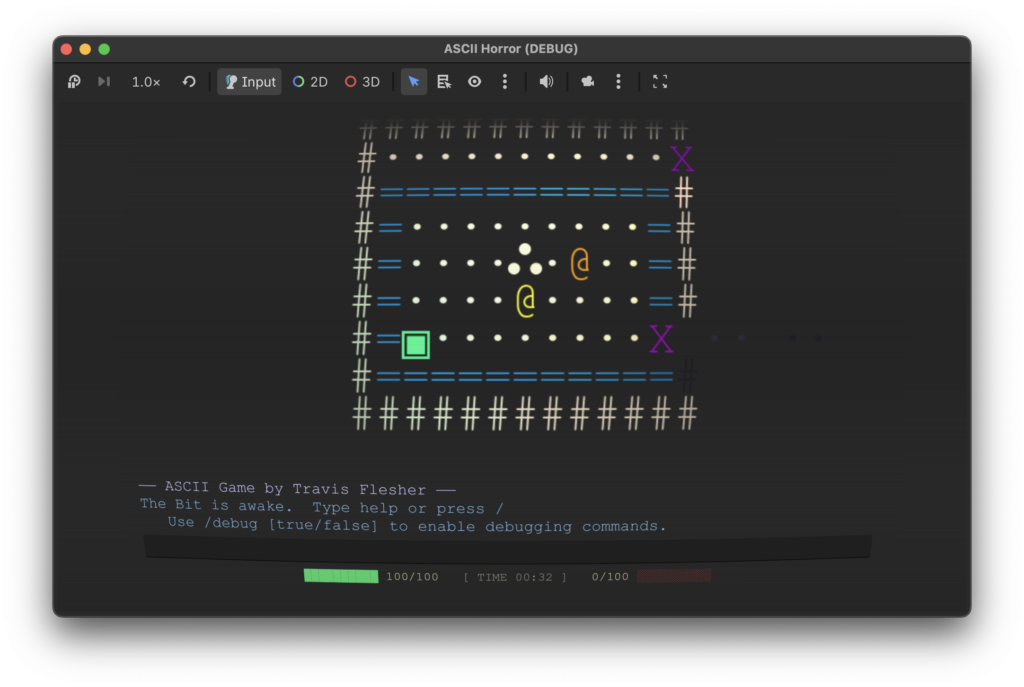This screenshot has width=1024, height=687.
Task: Click the green health bar
Action: click(x=341, y=576)
